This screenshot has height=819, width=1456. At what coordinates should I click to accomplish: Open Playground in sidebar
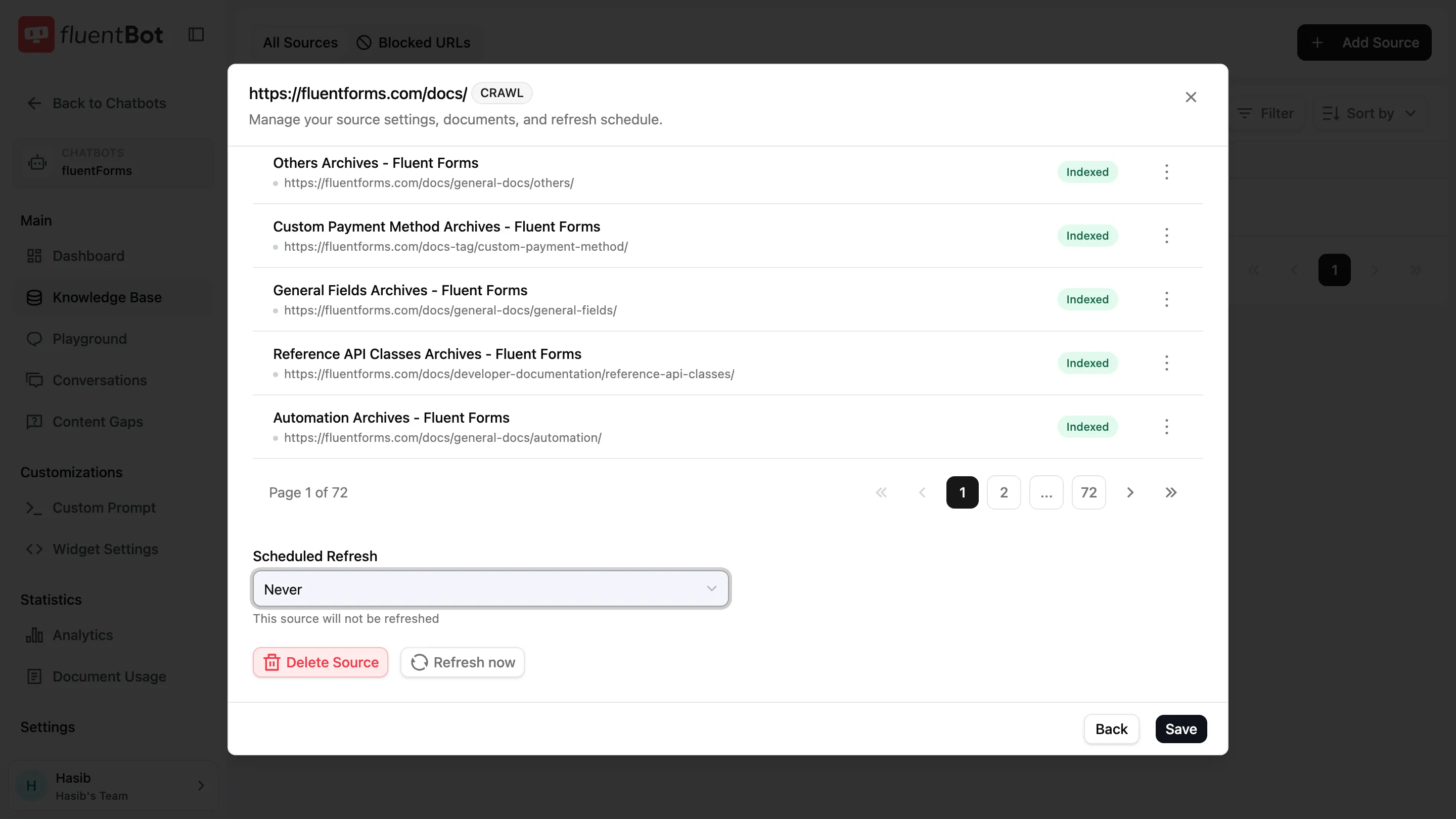112,339
